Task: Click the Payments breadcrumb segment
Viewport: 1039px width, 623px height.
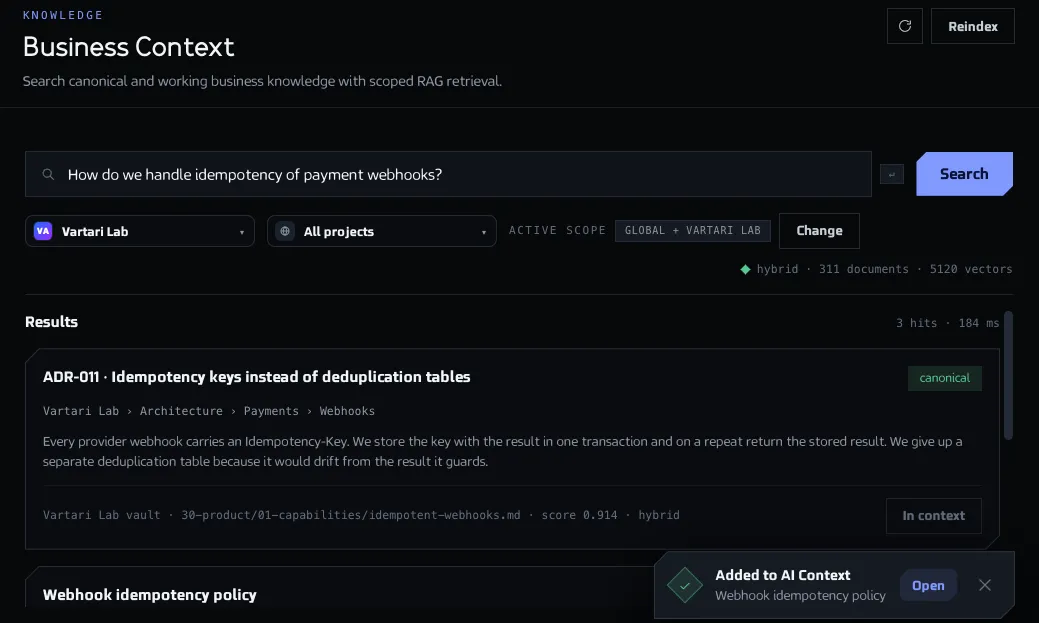Action: [x=271, y=411]
